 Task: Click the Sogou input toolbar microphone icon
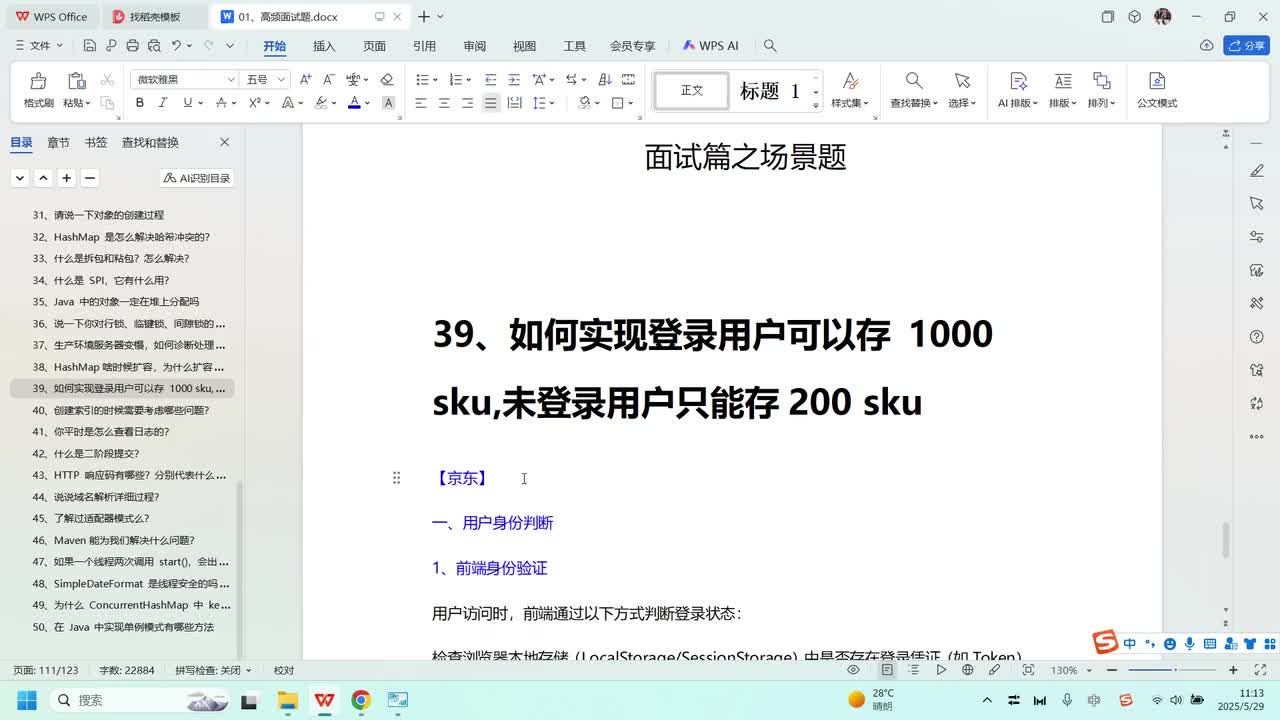1190,644
